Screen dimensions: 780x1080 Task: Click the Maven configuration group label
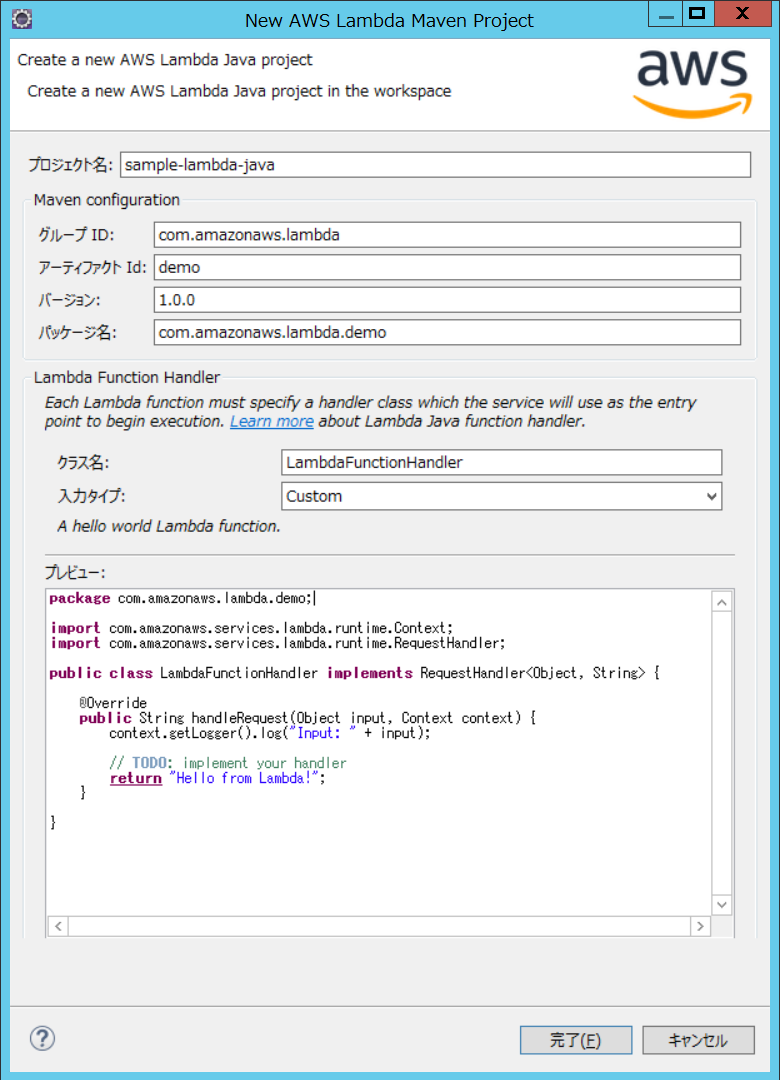[107, 200]
